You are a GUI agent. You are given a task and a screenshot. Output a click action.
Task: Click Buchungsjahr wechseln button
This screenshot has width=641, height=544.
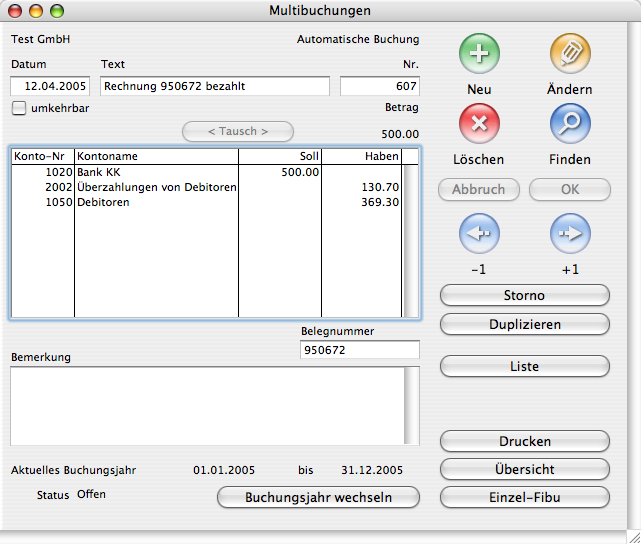pyautogui.click(x=318, y=497)
